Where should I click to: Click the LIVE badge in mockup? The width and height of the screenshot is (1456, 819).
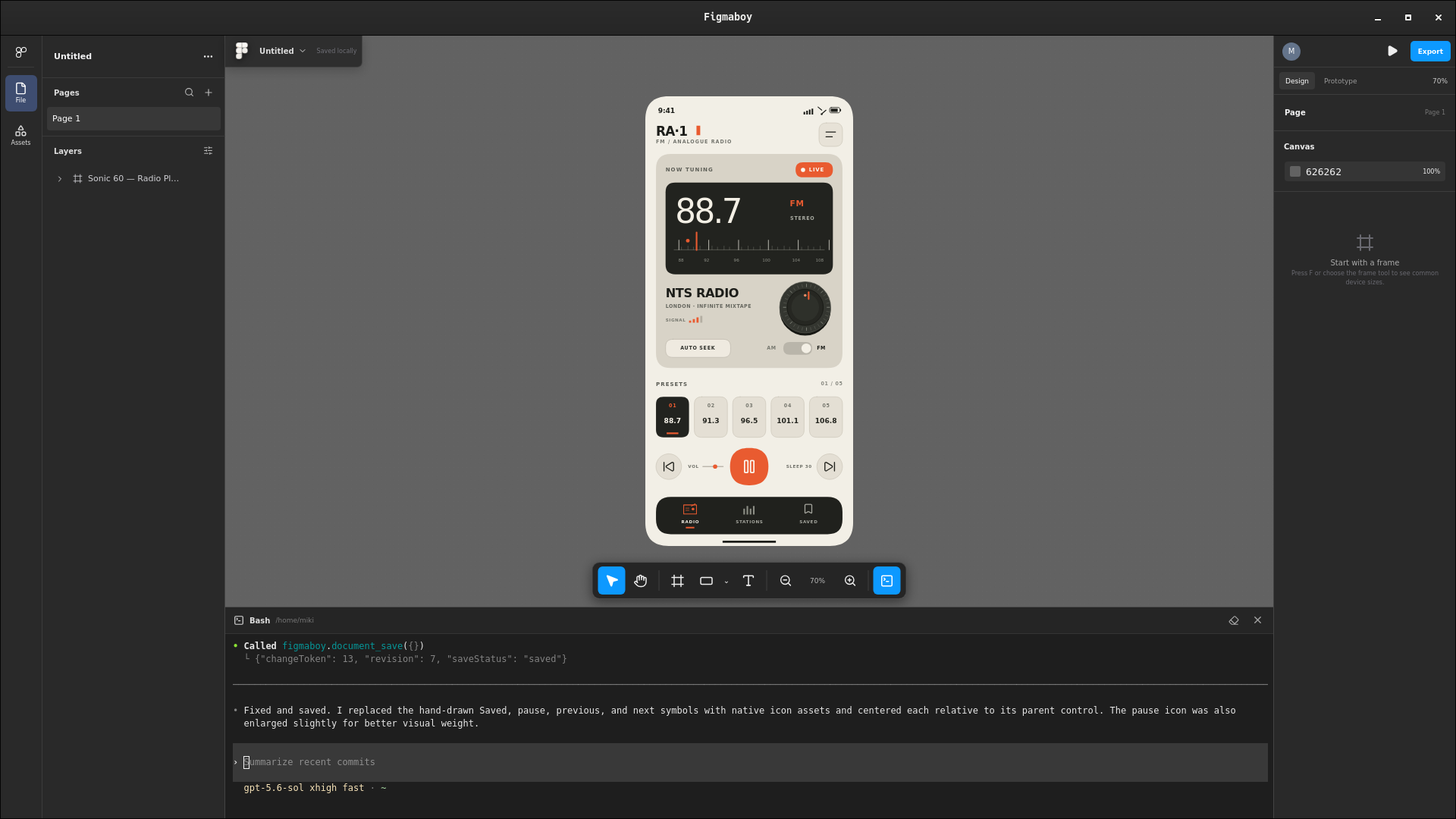coord(814,170)
